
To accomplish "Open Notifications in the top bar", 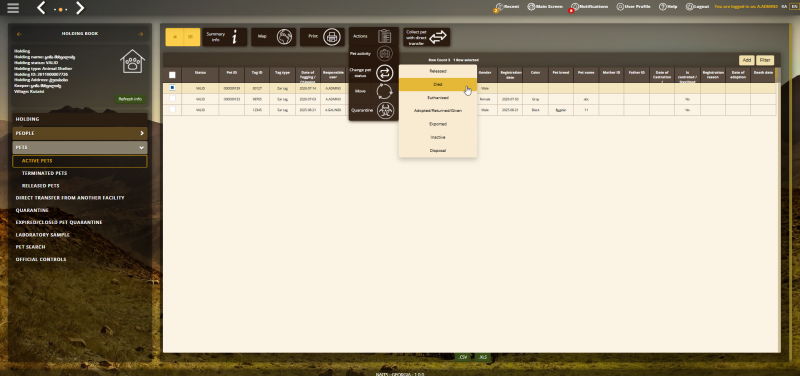I will click(x=589, y=7).
